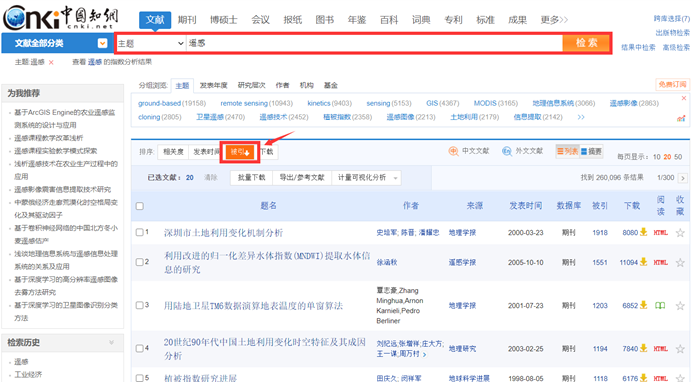Viewport: 692px width, 382px height.
Task: Open 更多>> database categories
Action: pos(554,20)
